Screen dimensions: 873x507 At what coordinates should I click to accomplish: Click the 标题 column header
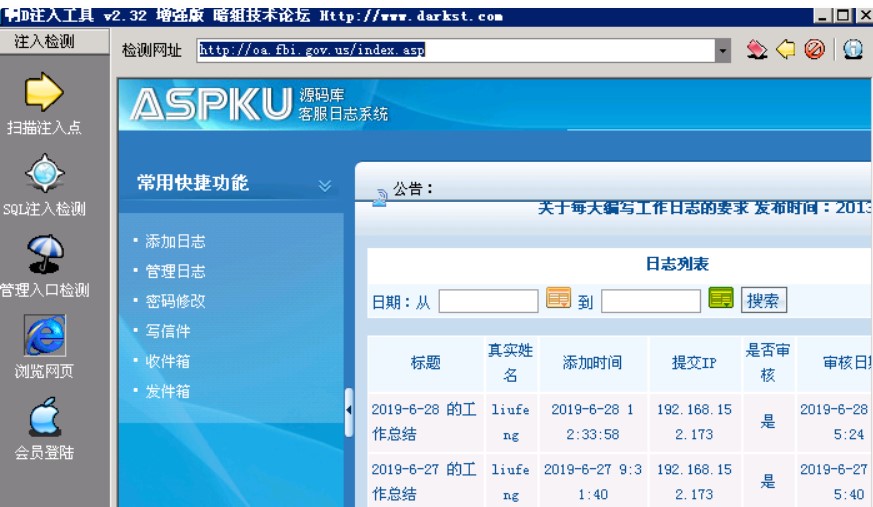426,363
